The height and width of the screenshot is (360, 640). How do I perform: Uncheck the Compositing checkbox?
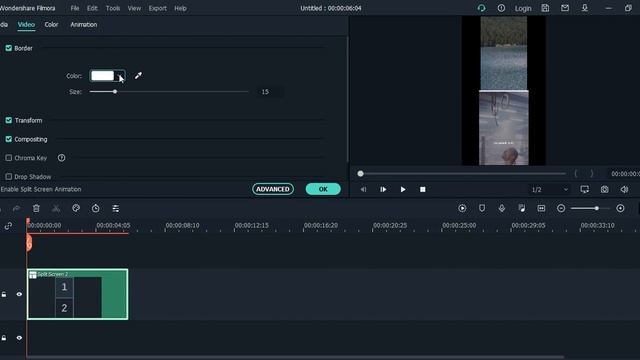(x=9, y=139)
